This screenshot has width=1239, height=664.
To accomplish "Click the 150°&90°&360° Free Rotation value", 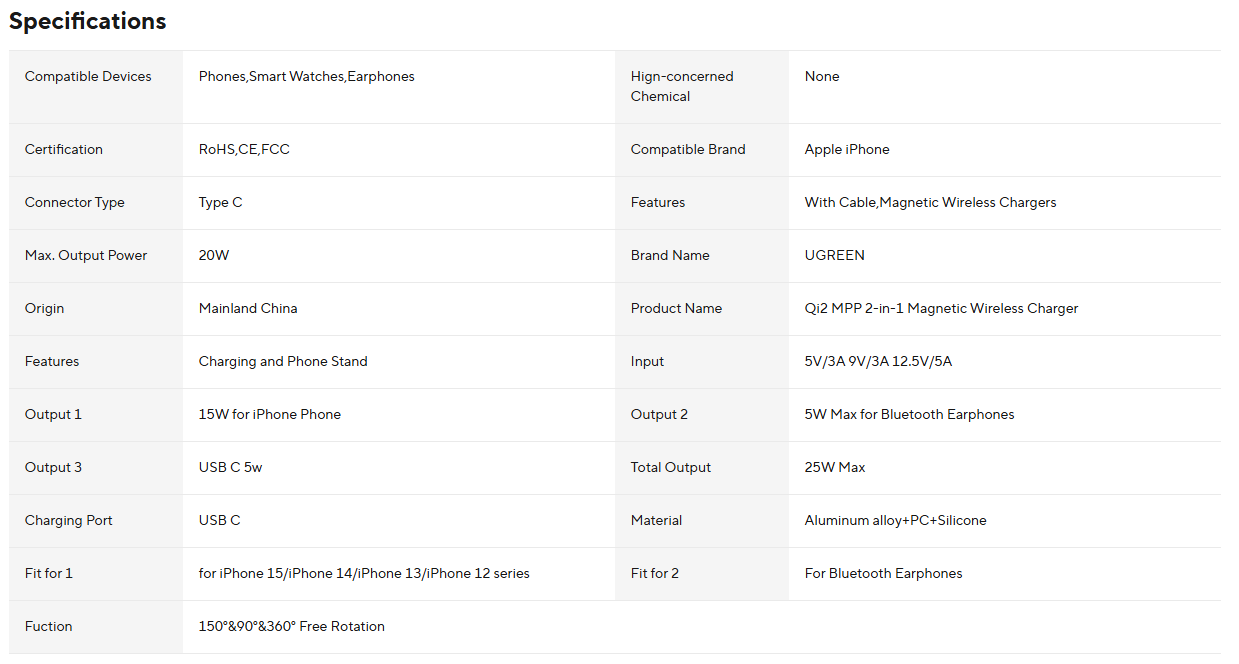I will point(292,626).
